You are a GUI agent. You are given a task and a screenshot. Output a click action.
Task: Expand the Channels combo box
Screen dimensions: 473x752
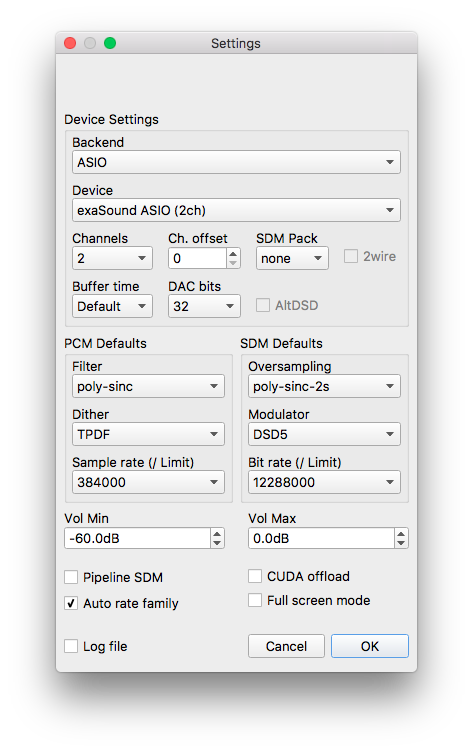coord(112,258)
